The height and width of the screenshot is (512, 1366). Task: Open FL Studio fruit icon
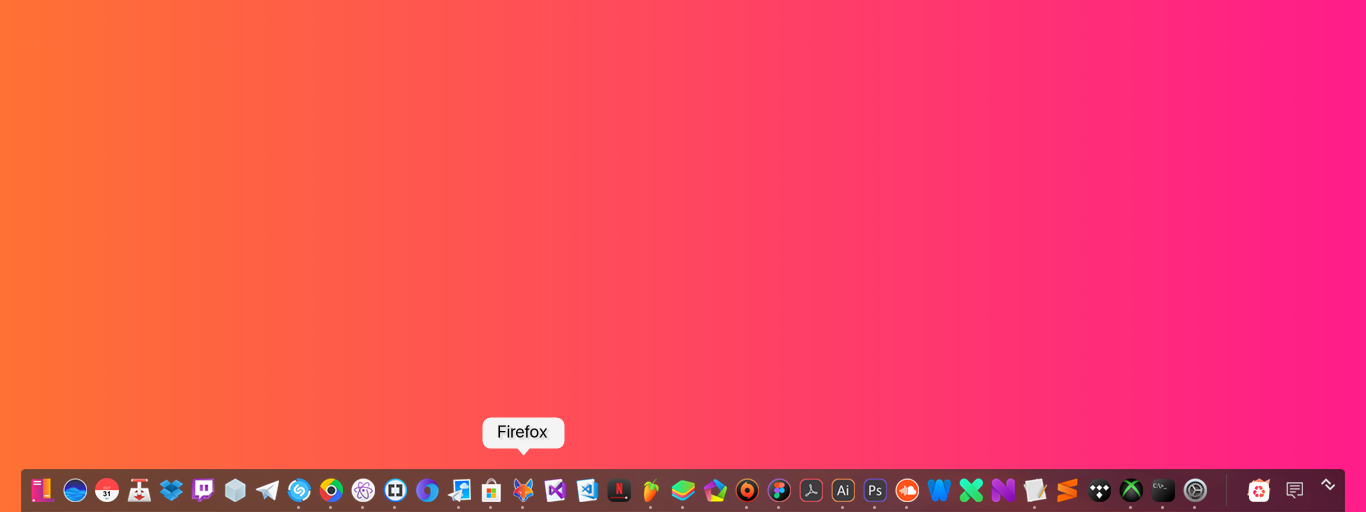(651, 490)
